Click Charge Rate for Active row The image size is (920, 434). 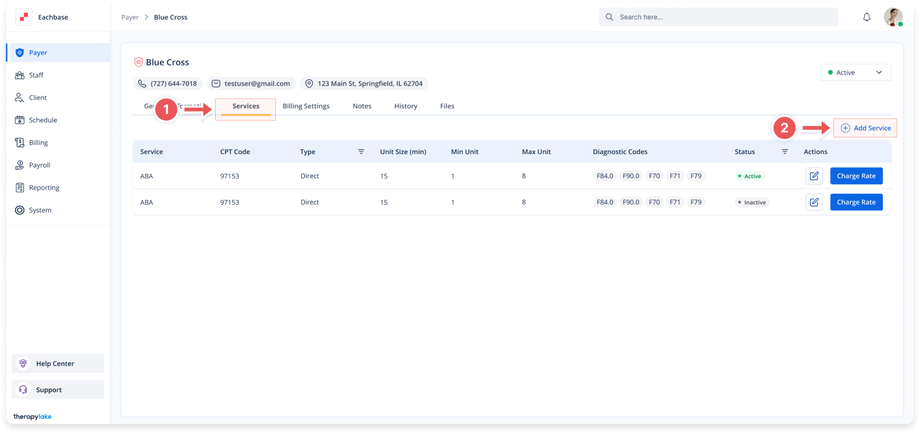click(856, 176)
